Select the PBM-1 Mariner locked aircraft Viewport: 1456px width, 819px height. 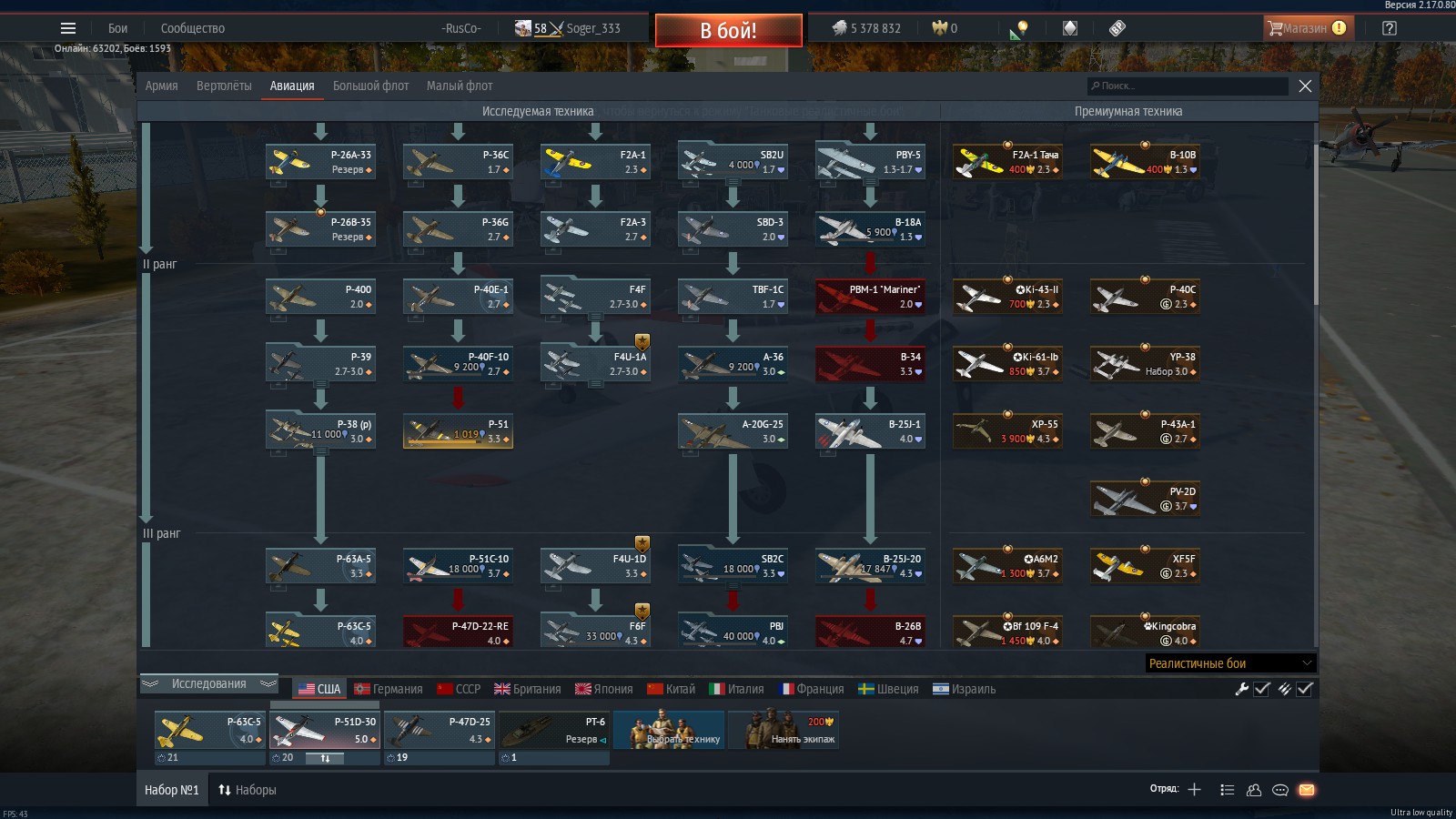point(870,296)
